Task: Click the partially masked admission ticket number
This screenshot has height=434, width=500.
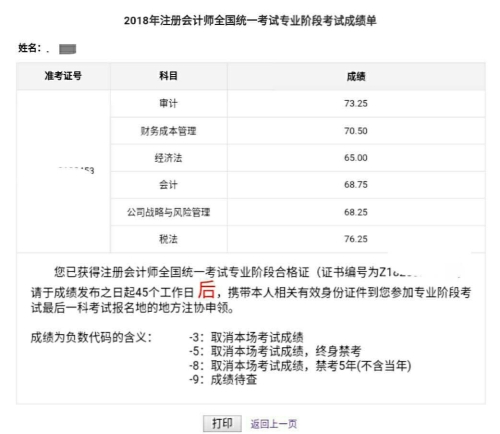Action: pyautogui.click(x=76, y=170)
